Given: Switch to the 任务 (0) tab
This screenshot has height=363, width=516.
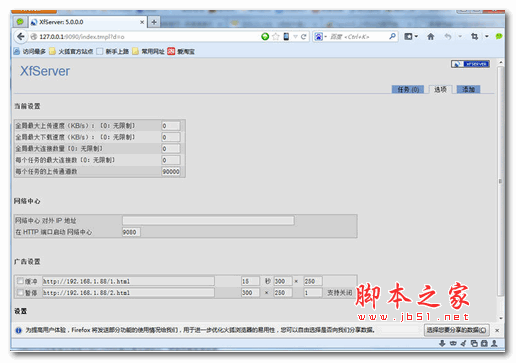Looking at the screenshot, I should tap(408, 89).
